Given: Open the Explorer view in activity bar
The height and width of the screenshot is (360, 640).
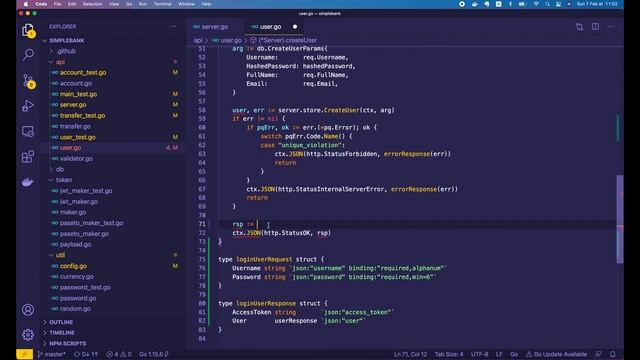Looking at the screenshot, I should coord(28,31).
